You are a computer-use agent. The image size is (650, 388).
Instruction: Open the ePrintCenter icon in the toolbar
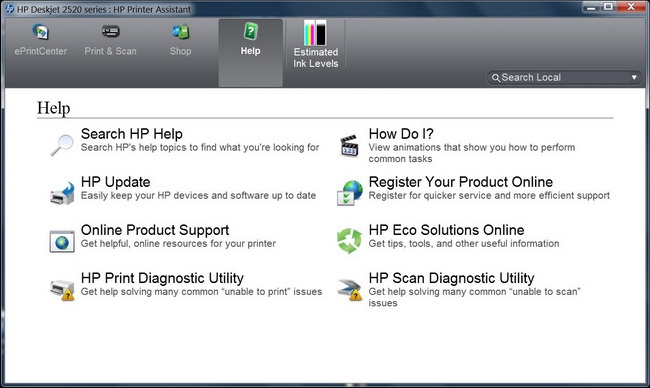(x=40, y=32)
